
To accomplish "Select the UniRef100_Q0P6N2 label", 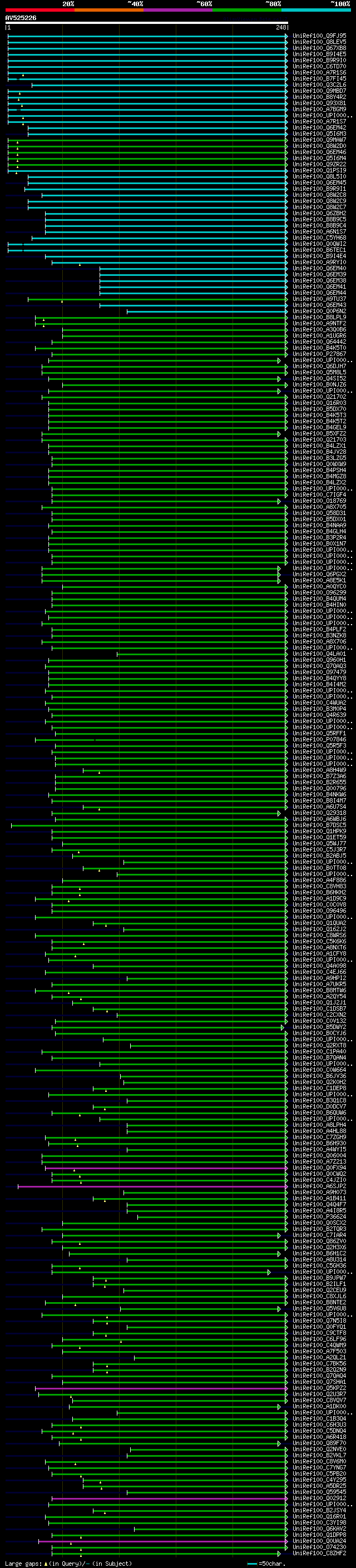I will coord(319,311).
